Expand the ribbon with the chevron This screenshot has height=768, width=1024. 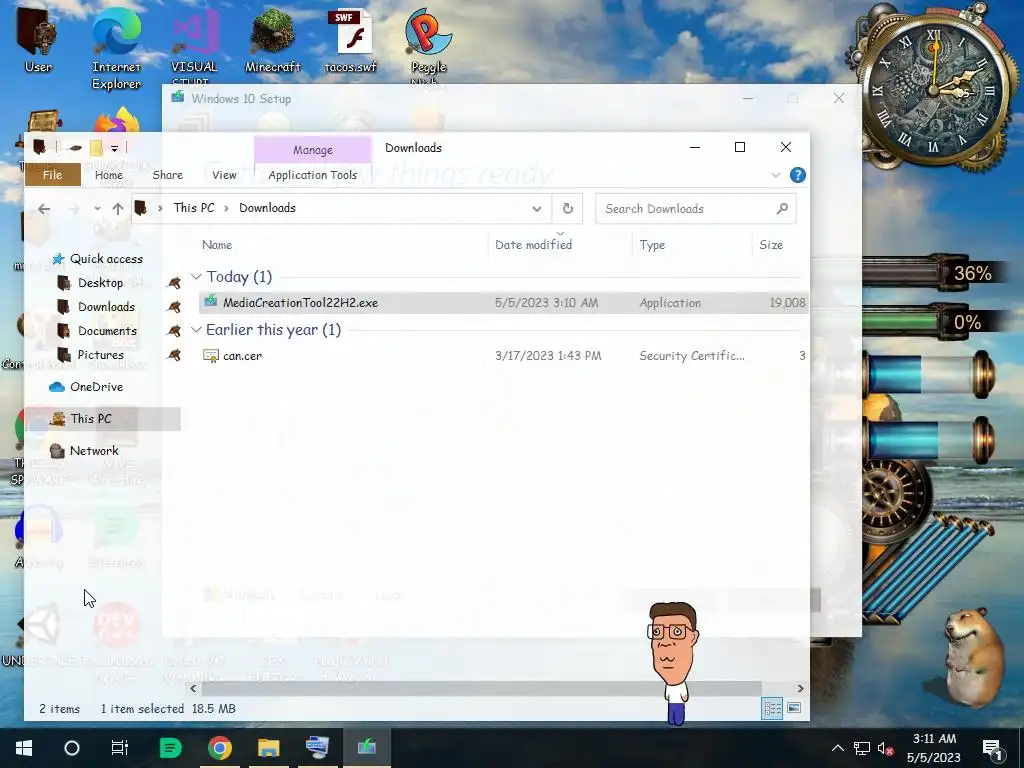click(x=776, y=175)
